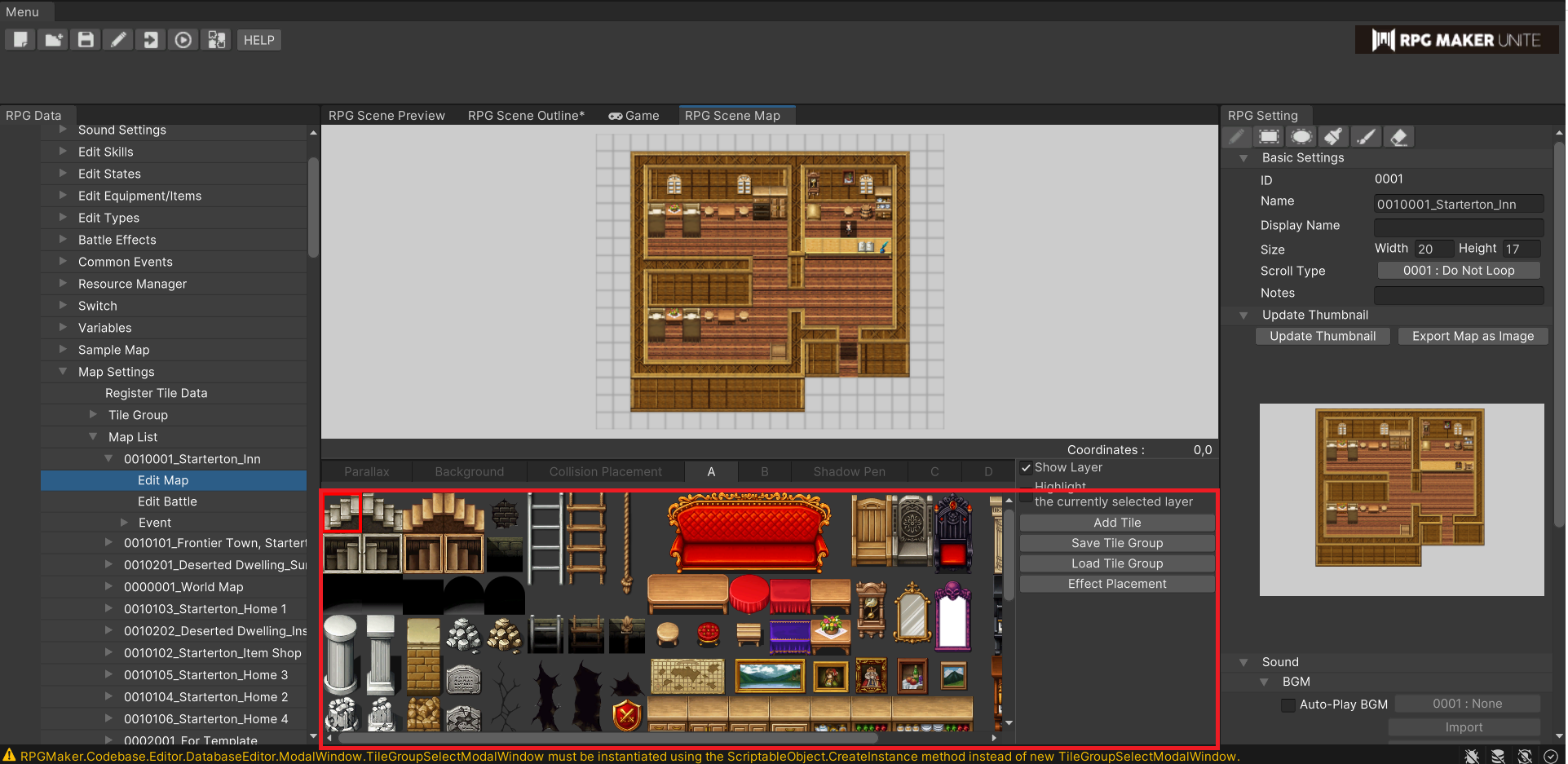This screenshot has width=1568, height=764.
Task: Click the map Name input field
Action: [x=1459, y=204]
